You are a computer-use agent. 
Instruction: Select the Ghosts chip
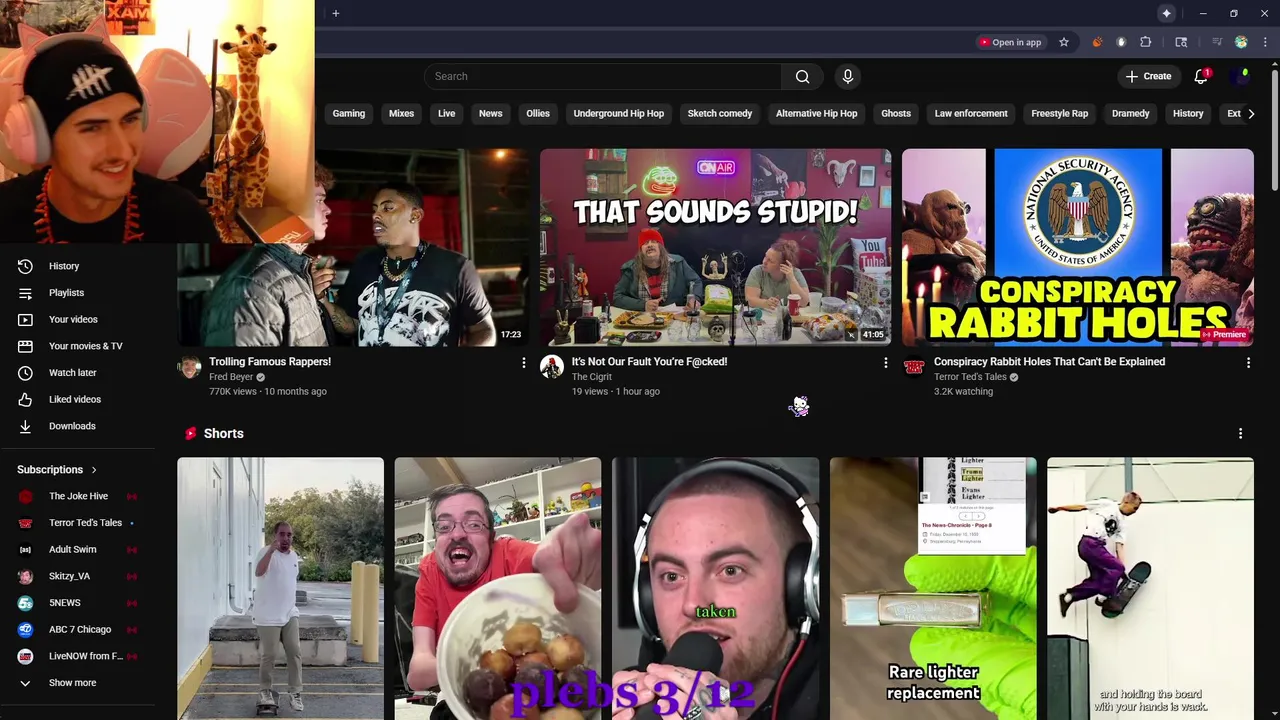896,113
